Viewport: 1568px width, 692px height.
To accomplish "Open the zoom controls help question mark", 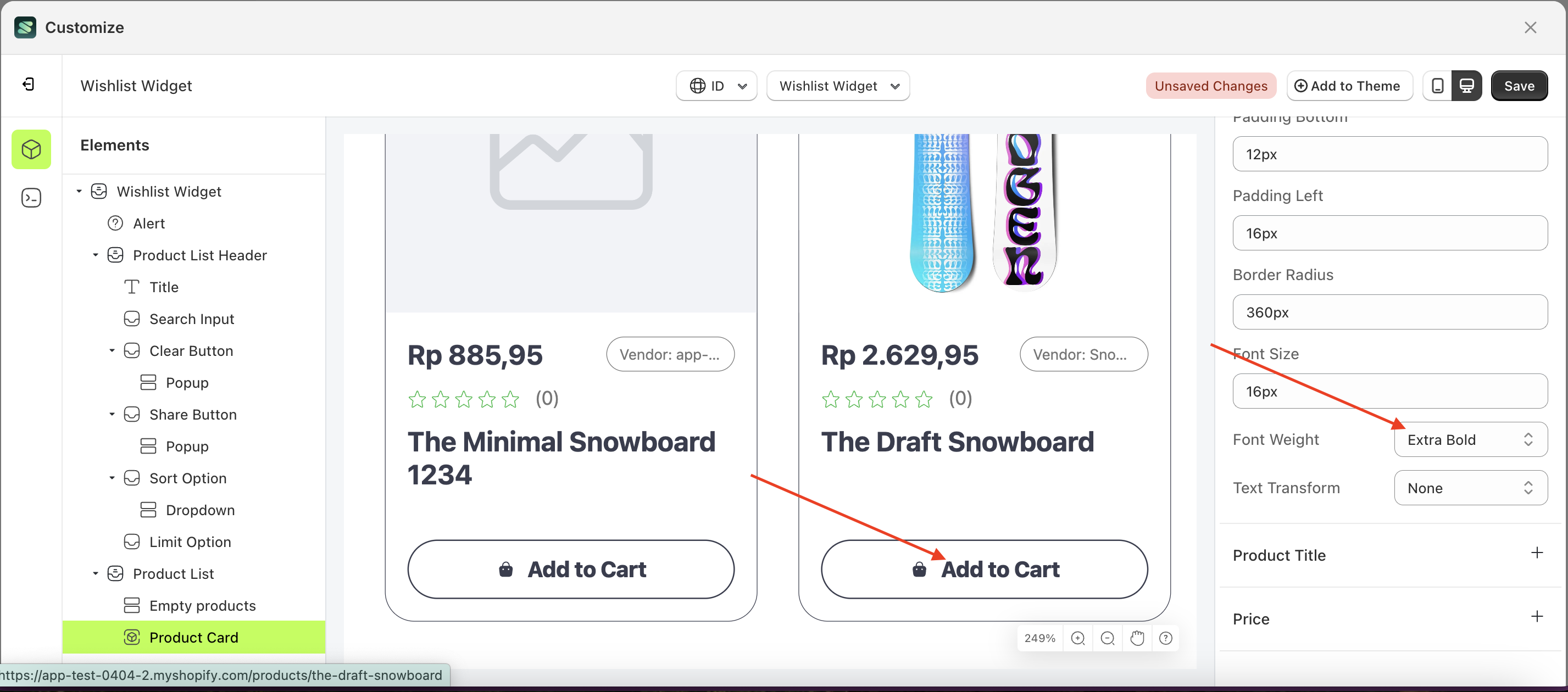I will (x=1166, y=638).
